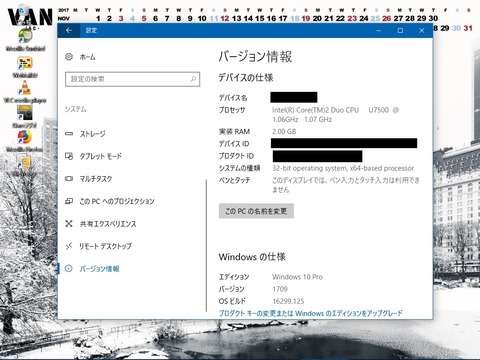Select the バージョン情報 info icon
This screenshot has width=480, height=360.
tap(69, 269)
